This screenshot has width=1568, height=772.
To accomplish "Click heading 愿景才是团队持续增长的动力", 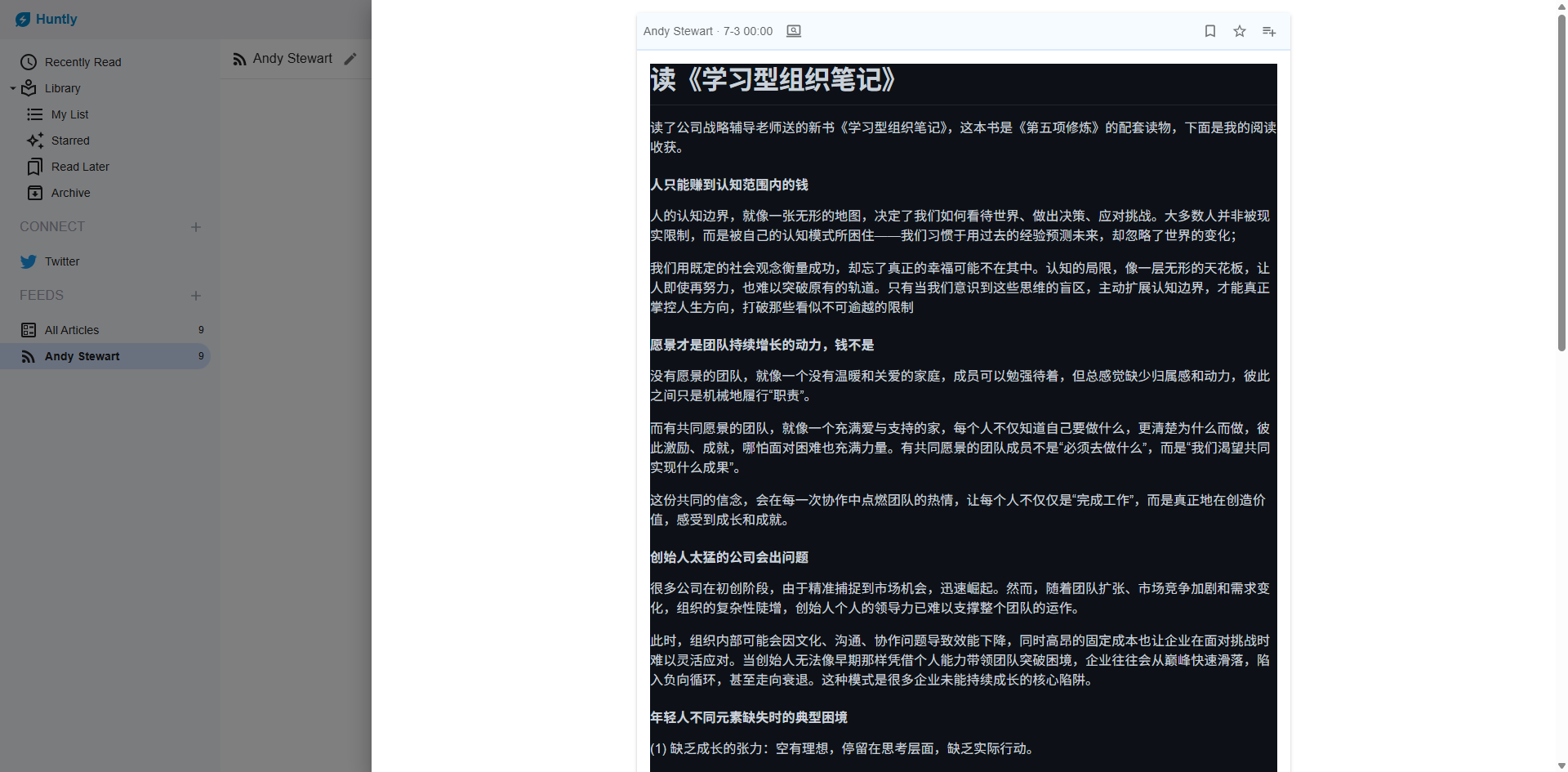I will [x=762, y=345].
